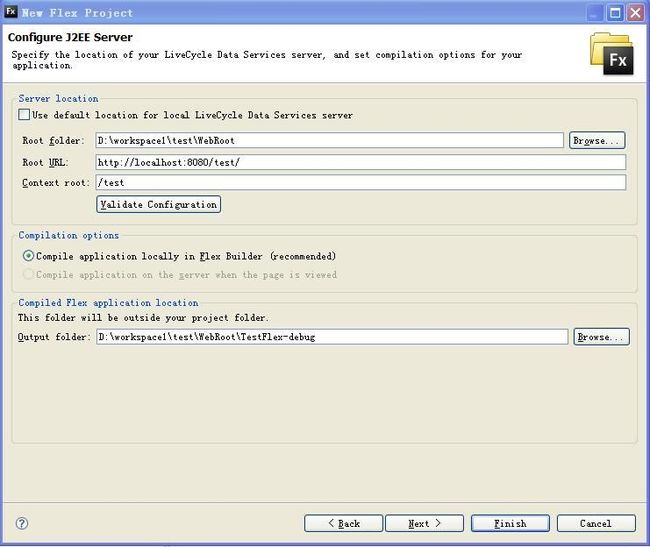Select compile application locally in Flex Builder
Screen dimensions: 650x547
(x=28, y=256)
